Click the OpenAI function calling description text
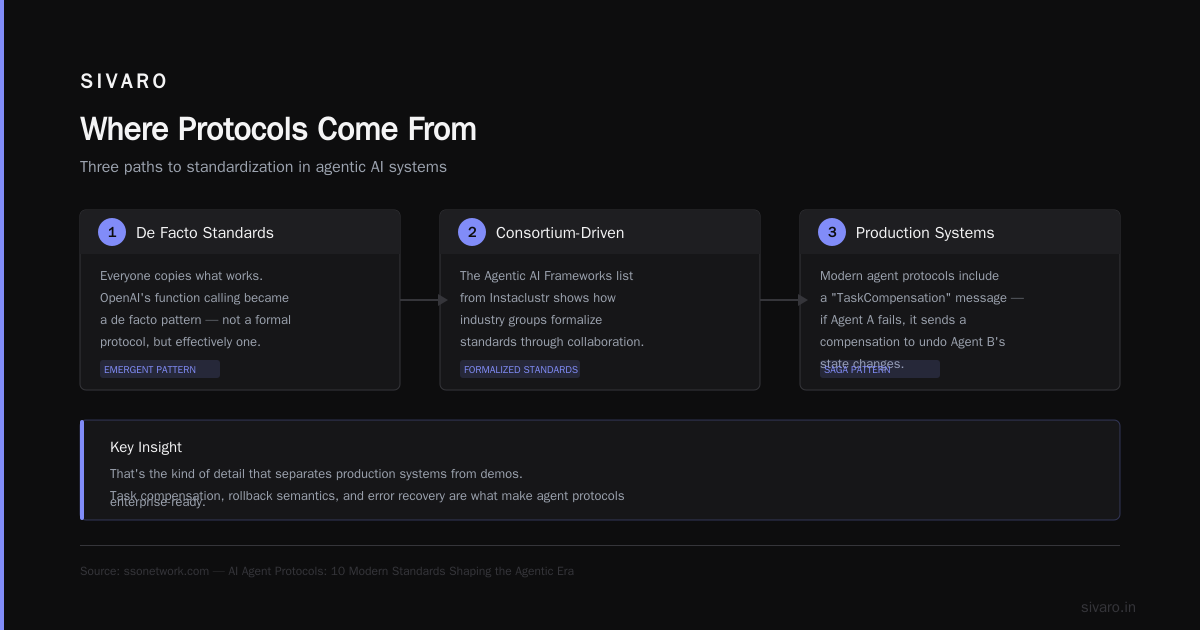Image resolution: width=1200 pixels, height=630 pixels. tap(196, 309)
